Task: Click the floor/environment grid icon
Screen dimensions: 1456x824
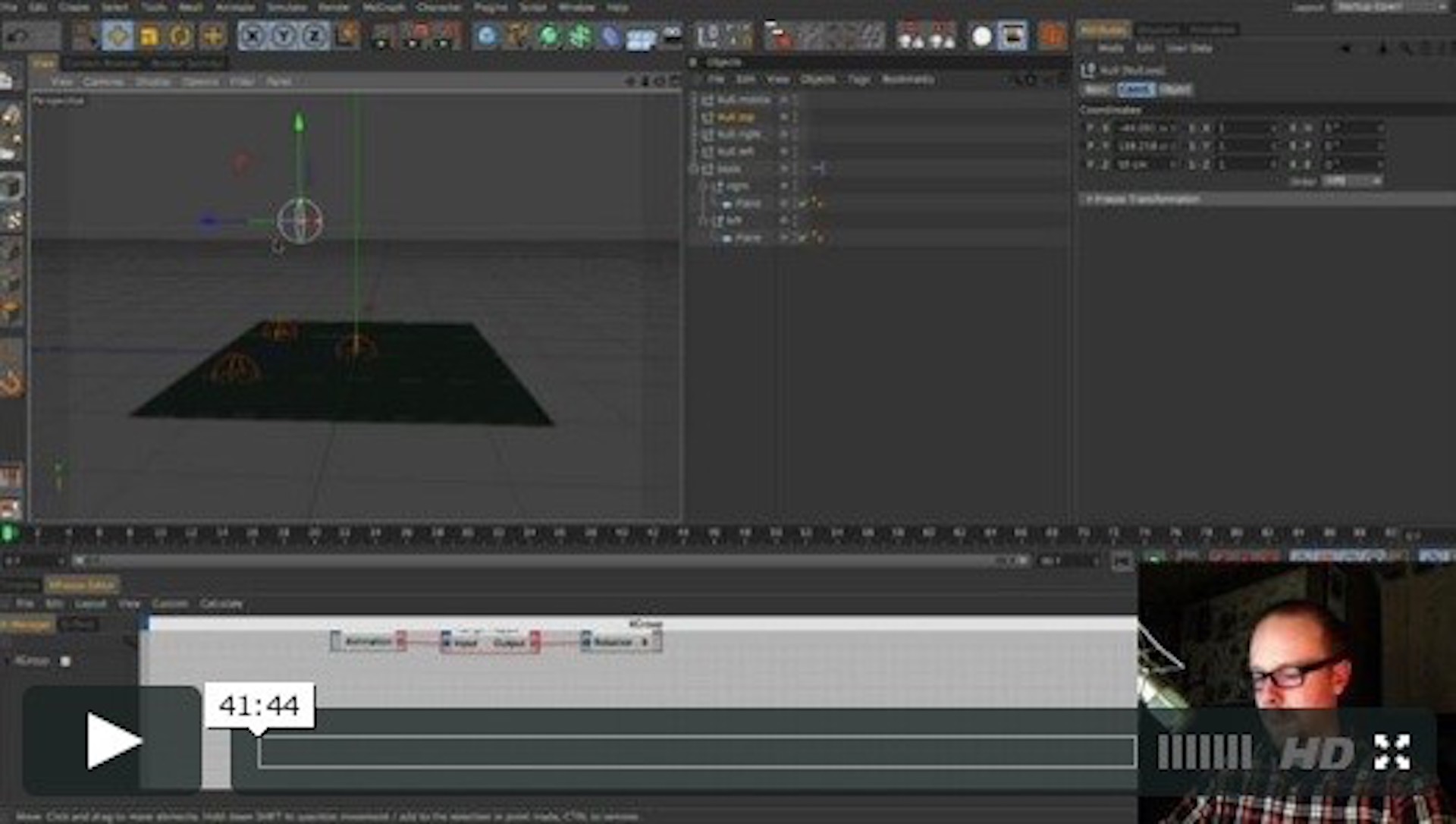Action: click(x=642, y=38)
